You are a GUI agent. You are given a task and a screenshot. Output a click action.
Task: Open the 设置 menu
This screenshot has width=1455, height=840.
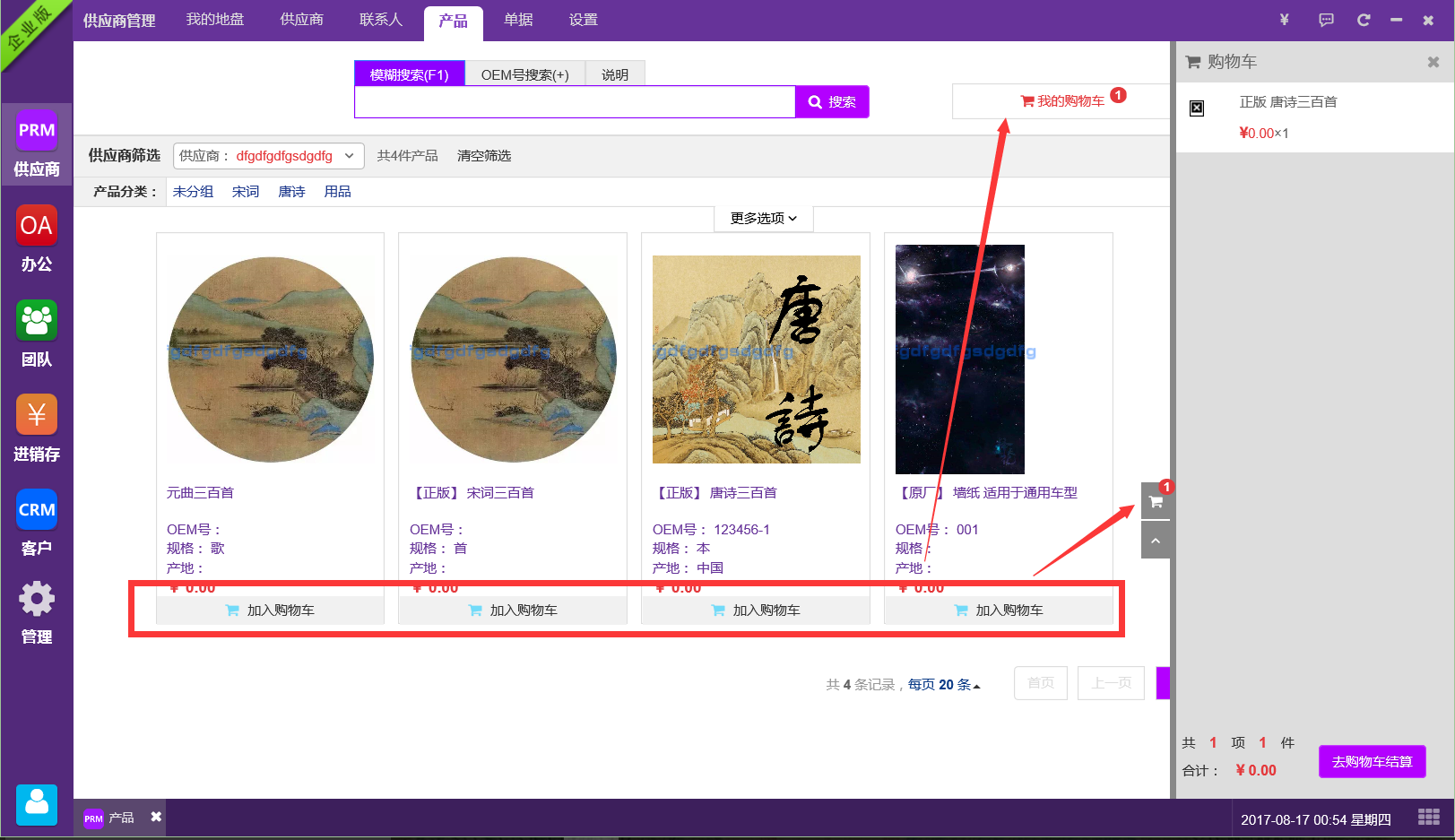tap(584, 20)
